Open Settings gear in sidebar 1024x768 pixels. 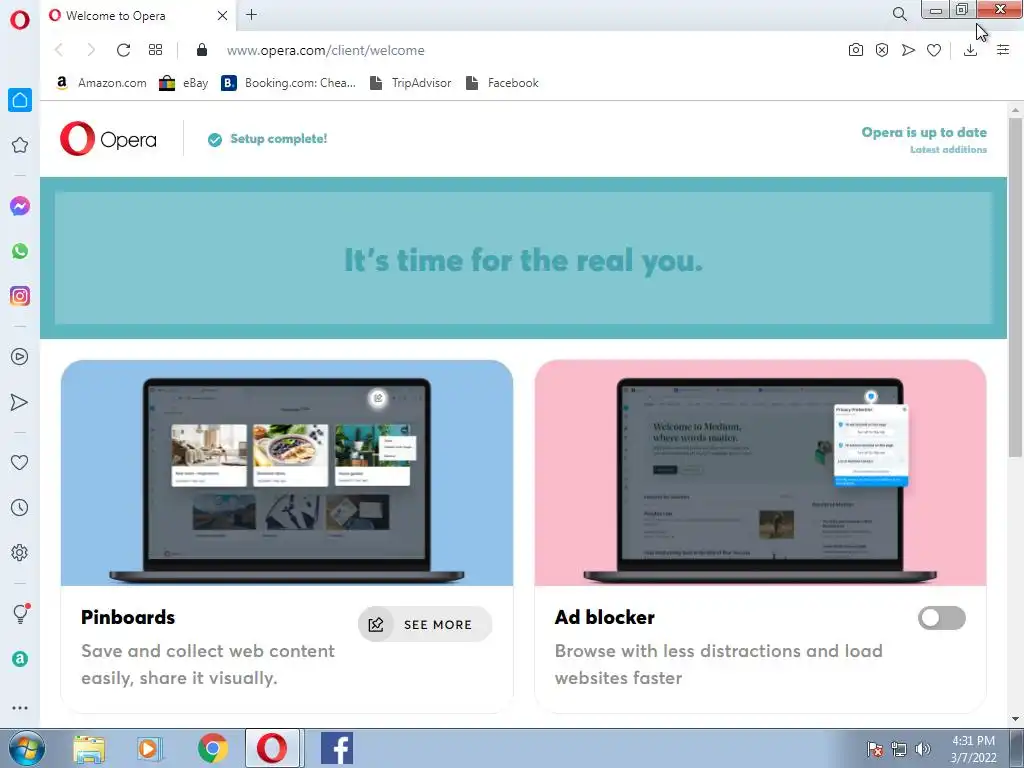20,552
